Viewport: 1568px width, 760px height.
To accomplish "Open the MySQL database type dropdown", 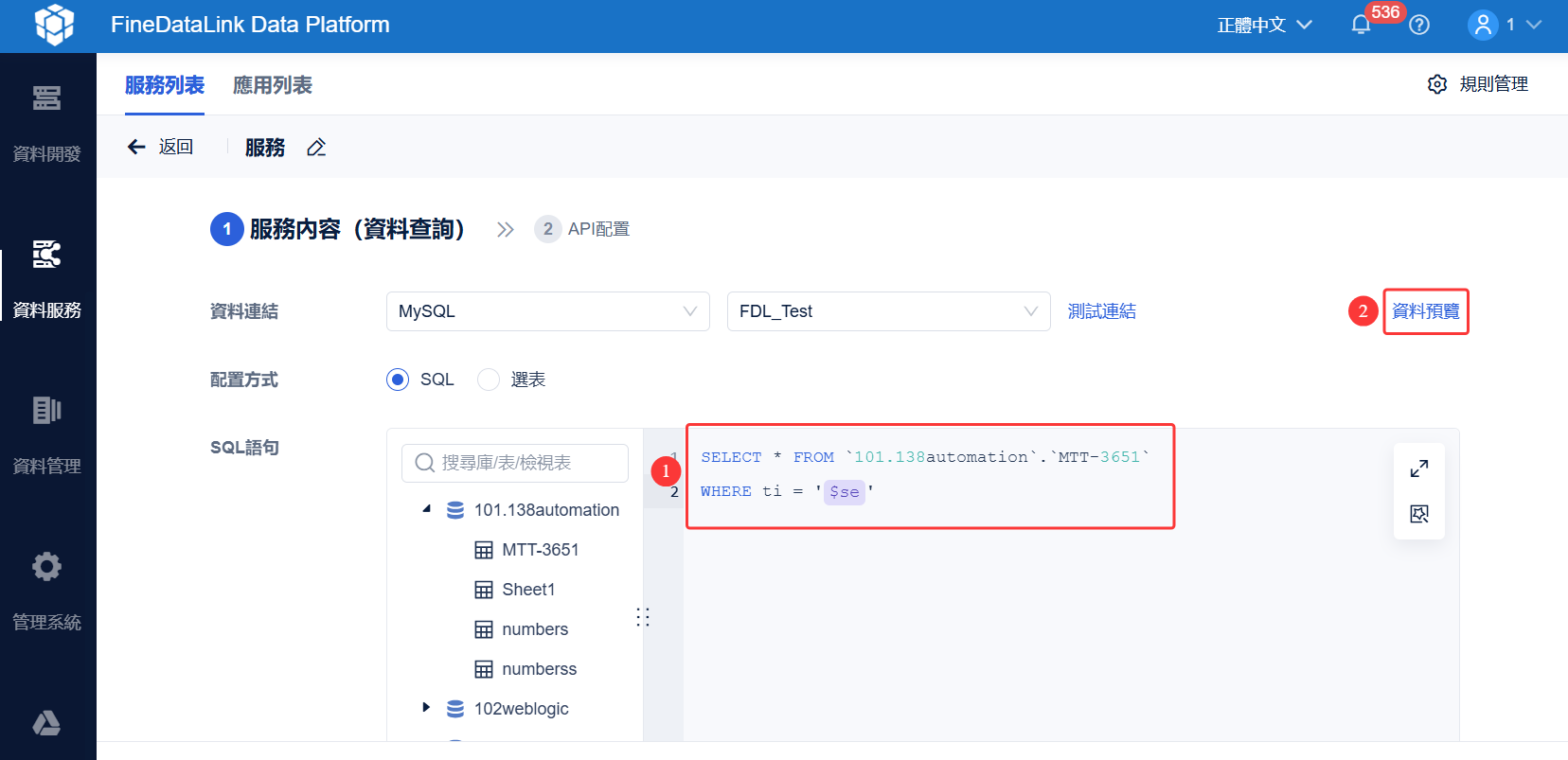I will point(548,311).
